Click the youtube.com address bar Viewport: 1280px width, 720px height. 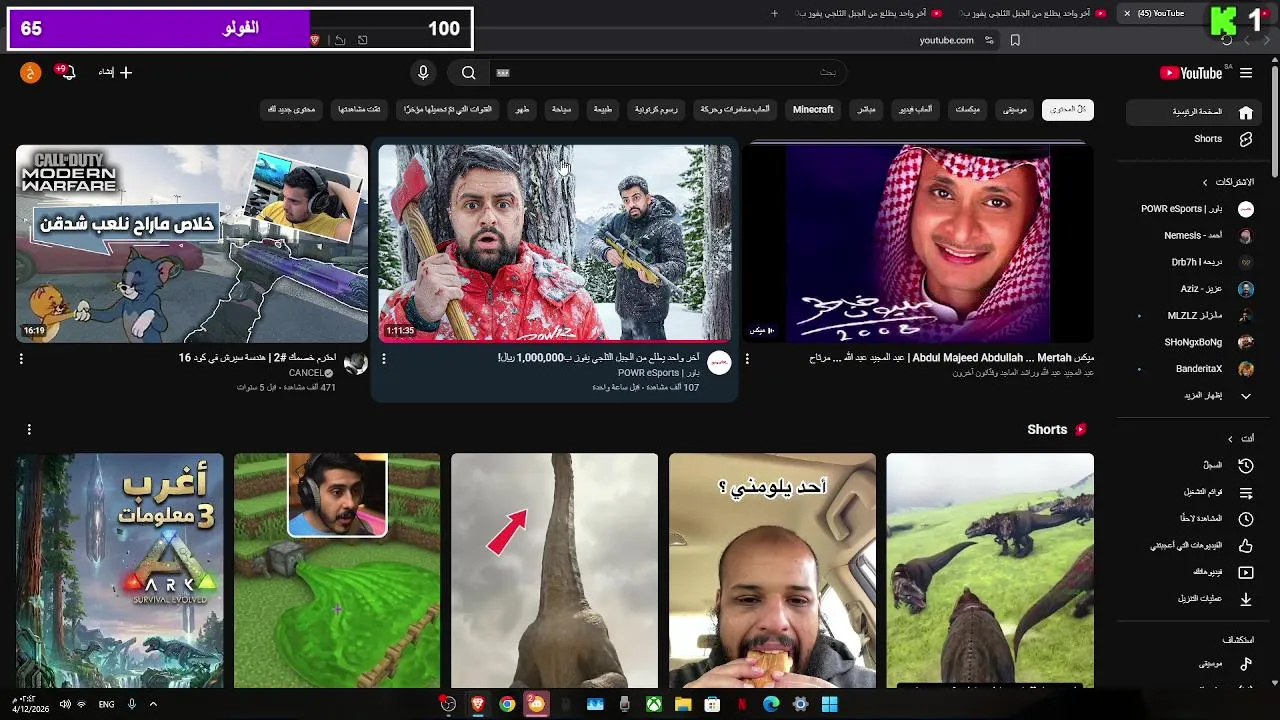947,40
